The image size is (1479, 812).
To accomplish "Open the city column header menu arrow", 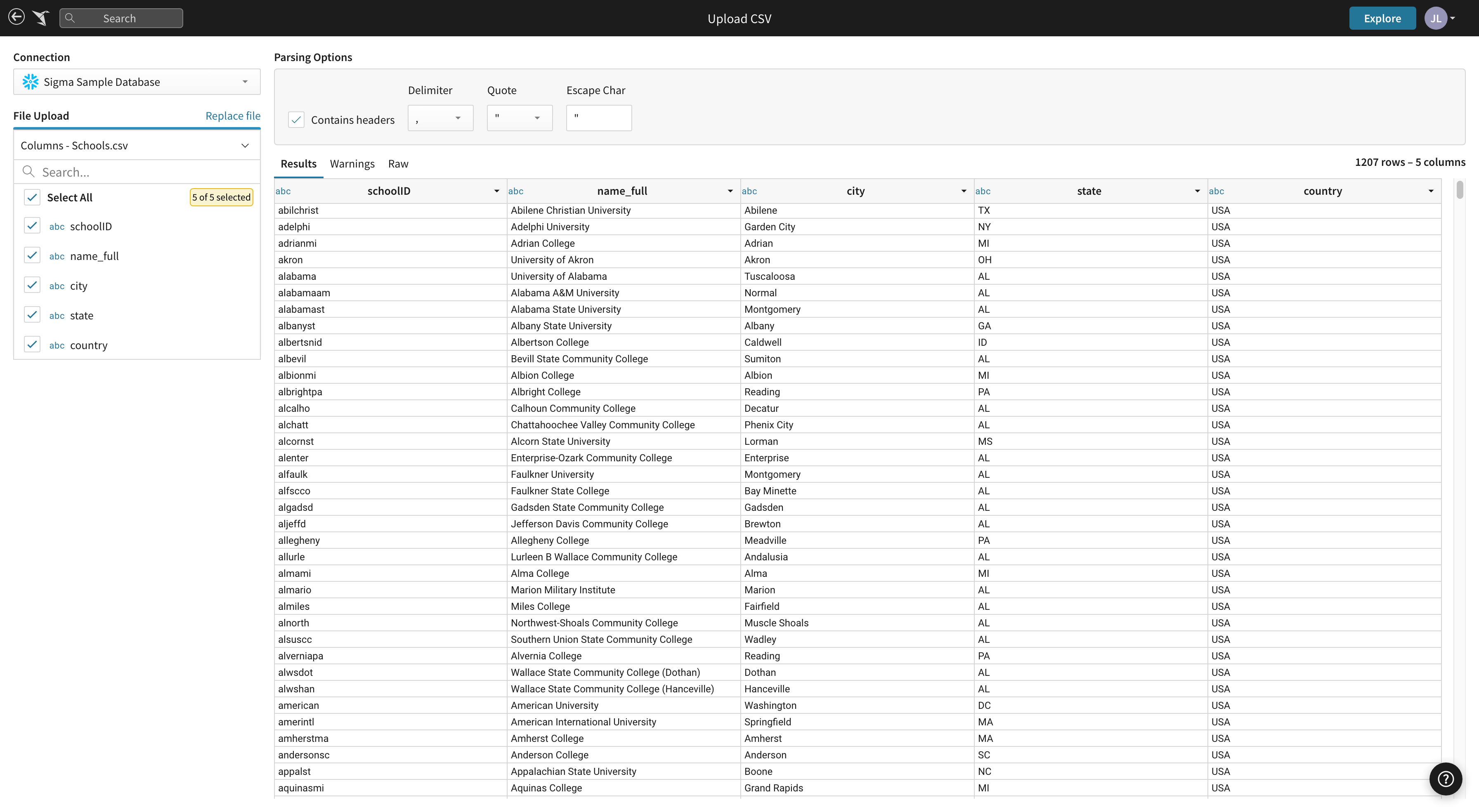I will tap(964, 191).
